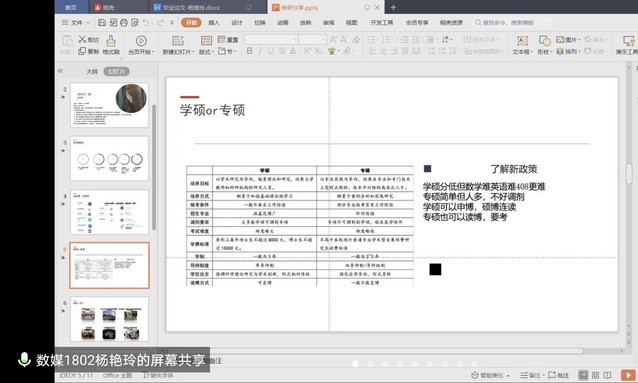Click the Cut (剪切) scissors icon
Viewport: 638px width, 383px height.
tap(83, 39)
